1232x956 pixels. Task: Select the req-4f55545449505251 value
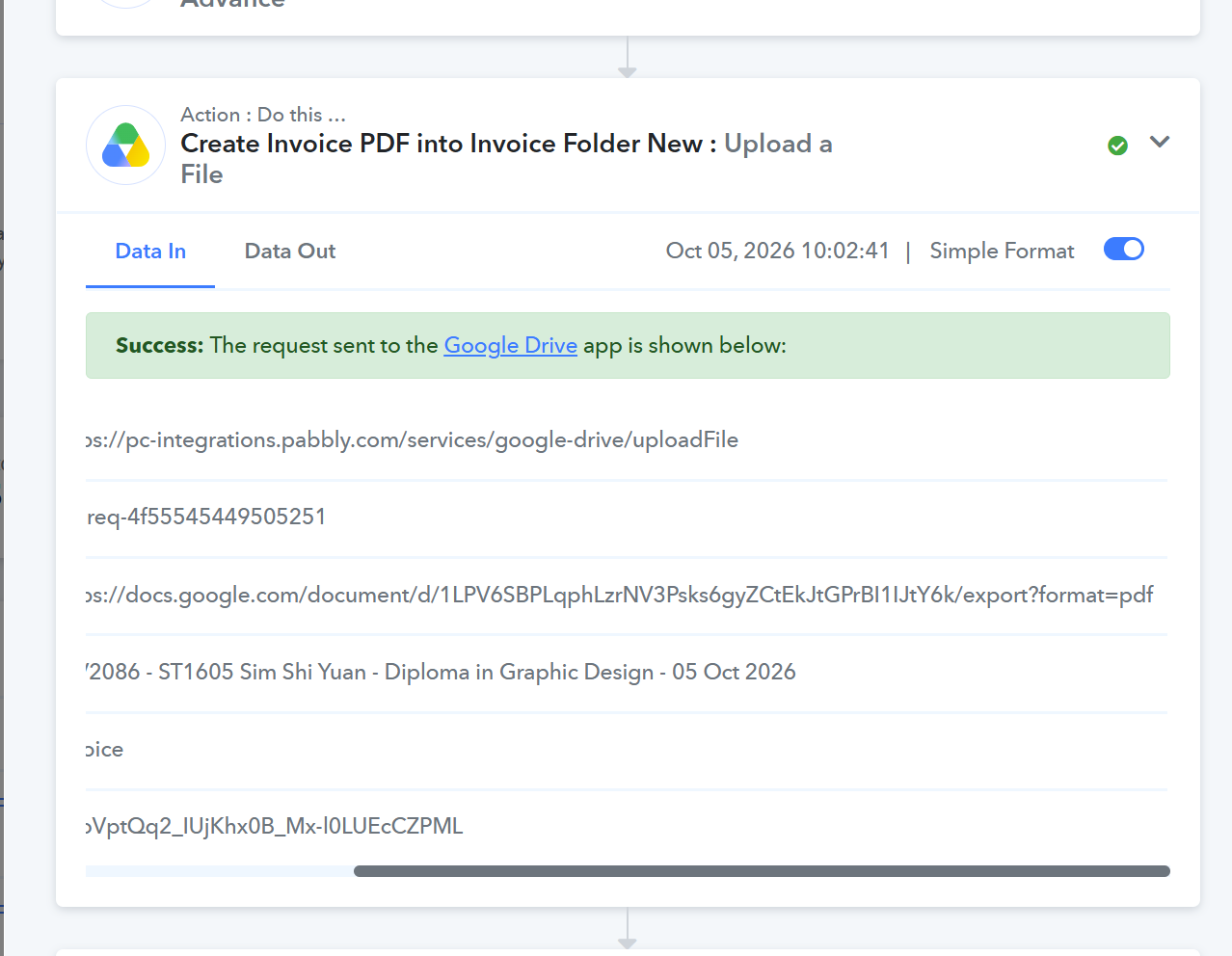coord(206,517)
